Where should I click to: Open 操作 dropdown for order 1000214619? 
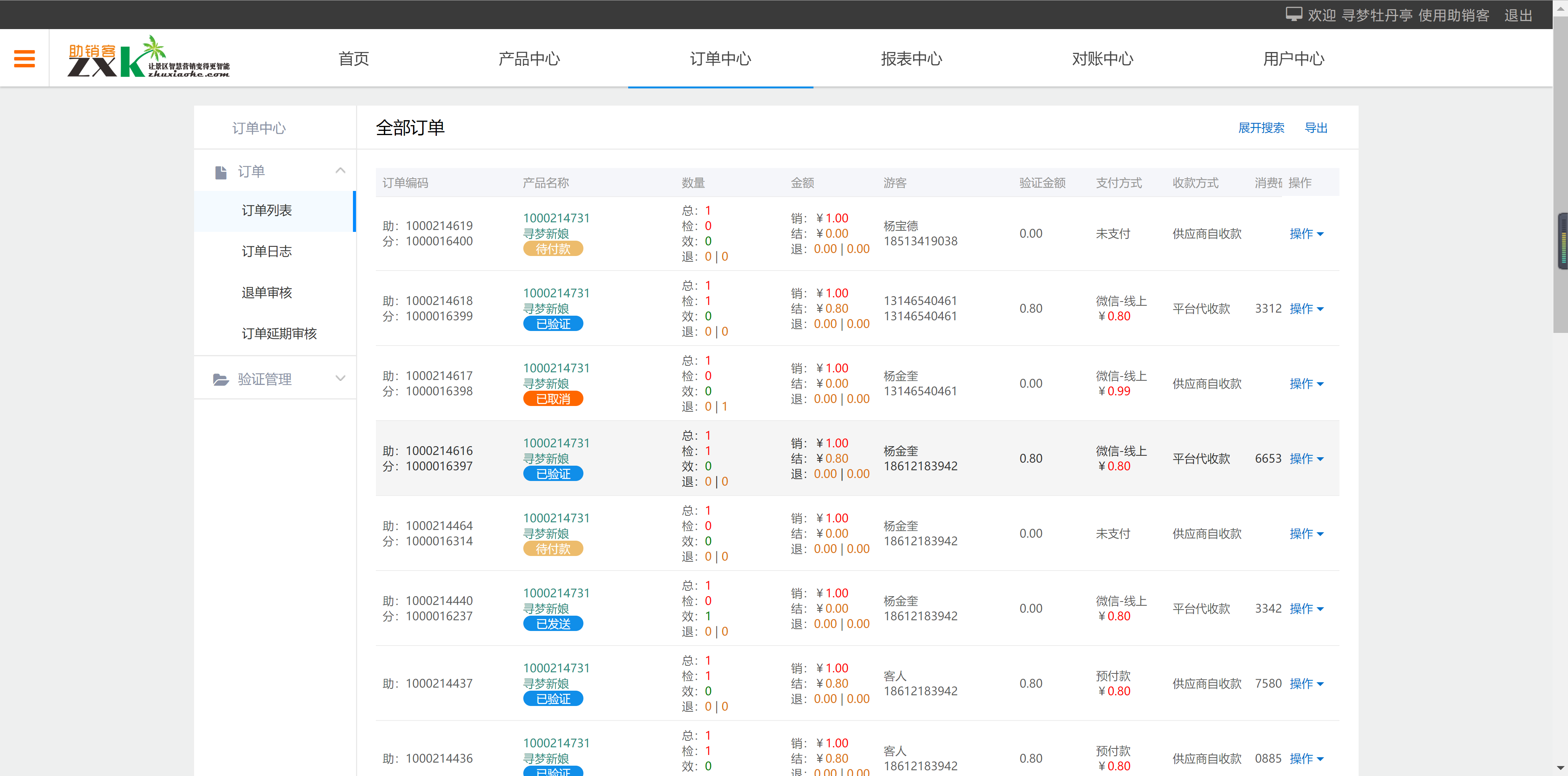(1306, 234)
